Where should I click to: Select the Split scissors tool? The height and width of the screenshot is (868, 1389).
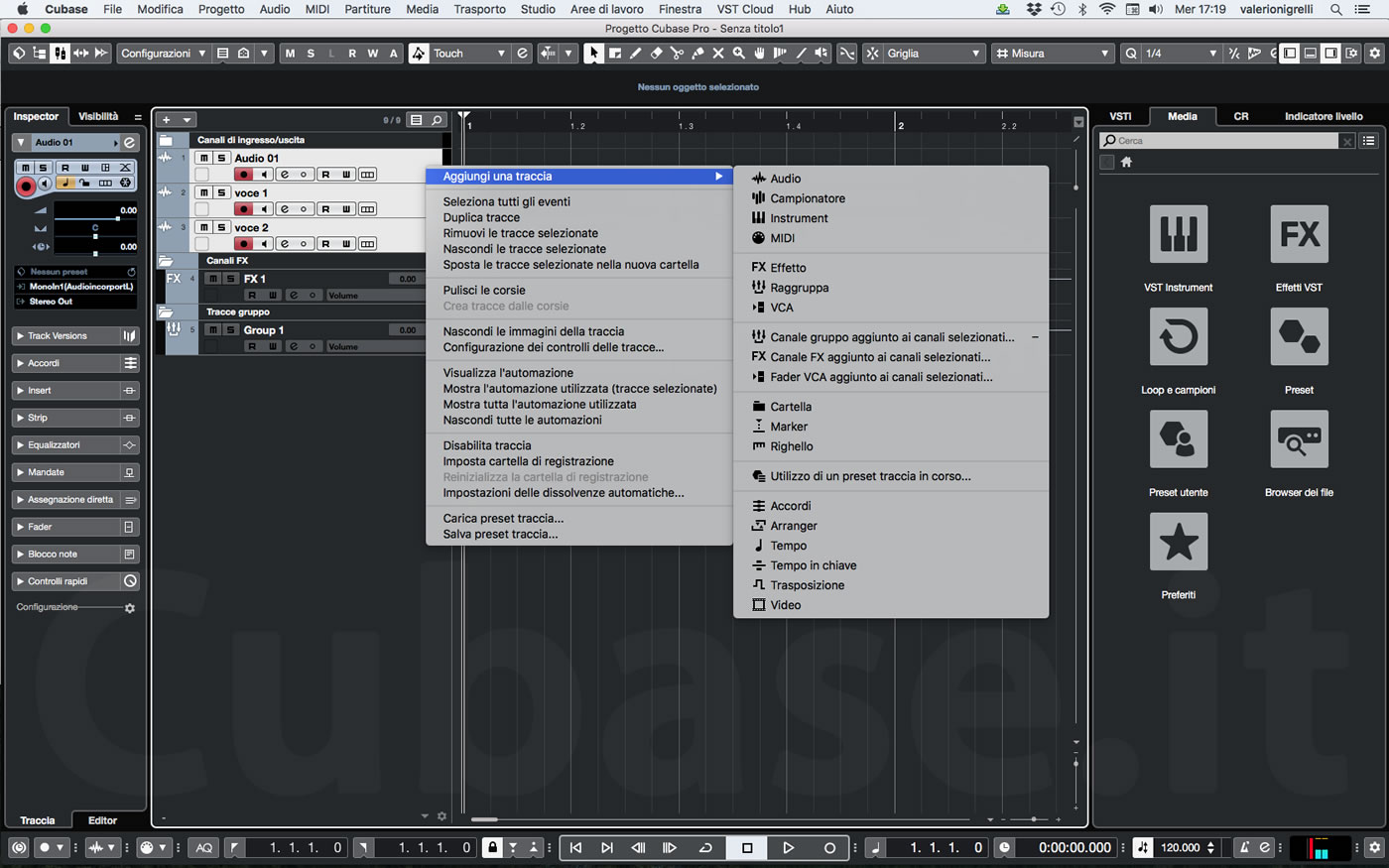point(677,54)
